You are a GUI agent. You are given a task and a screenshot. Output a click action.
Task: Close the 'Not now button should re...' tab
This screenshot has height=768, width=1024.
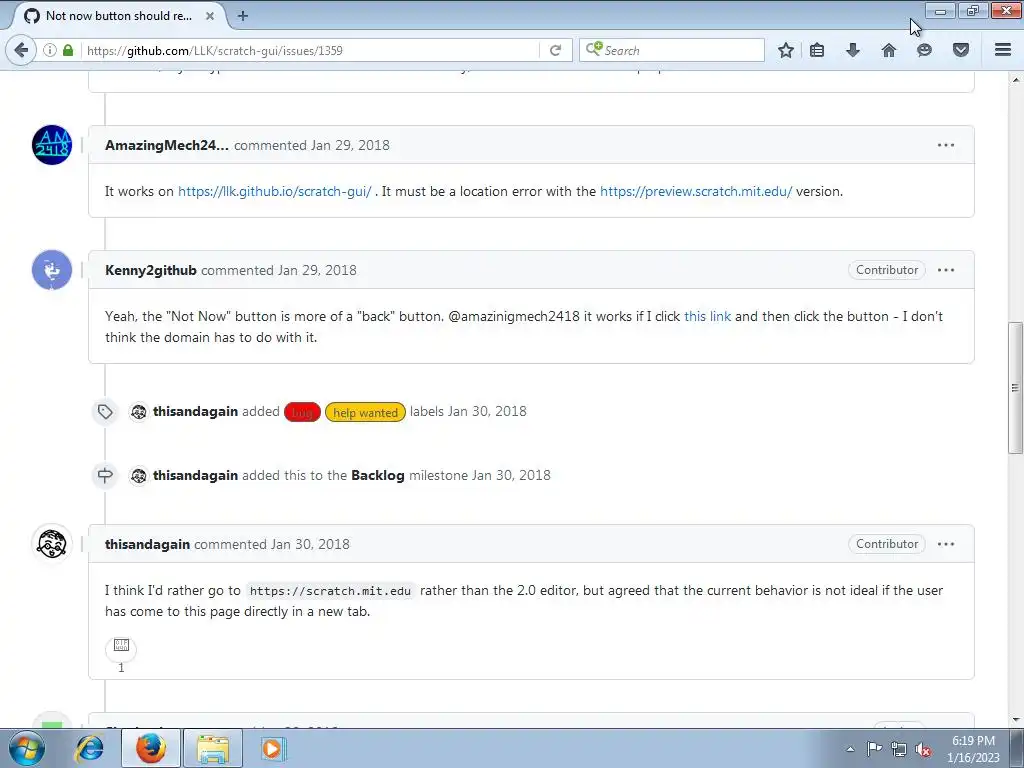pos(210,16)
